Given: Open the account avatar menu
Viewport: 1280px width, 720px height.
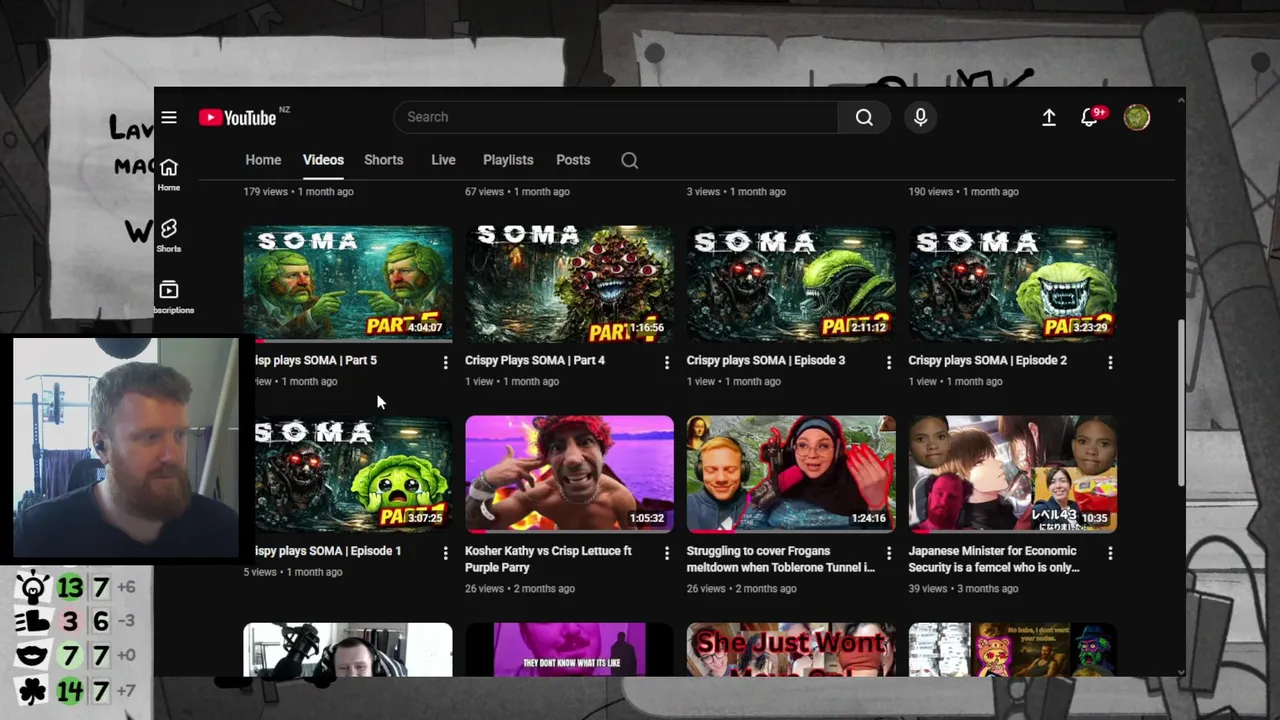Looking at the screenshot, I should coord(1137,117).
